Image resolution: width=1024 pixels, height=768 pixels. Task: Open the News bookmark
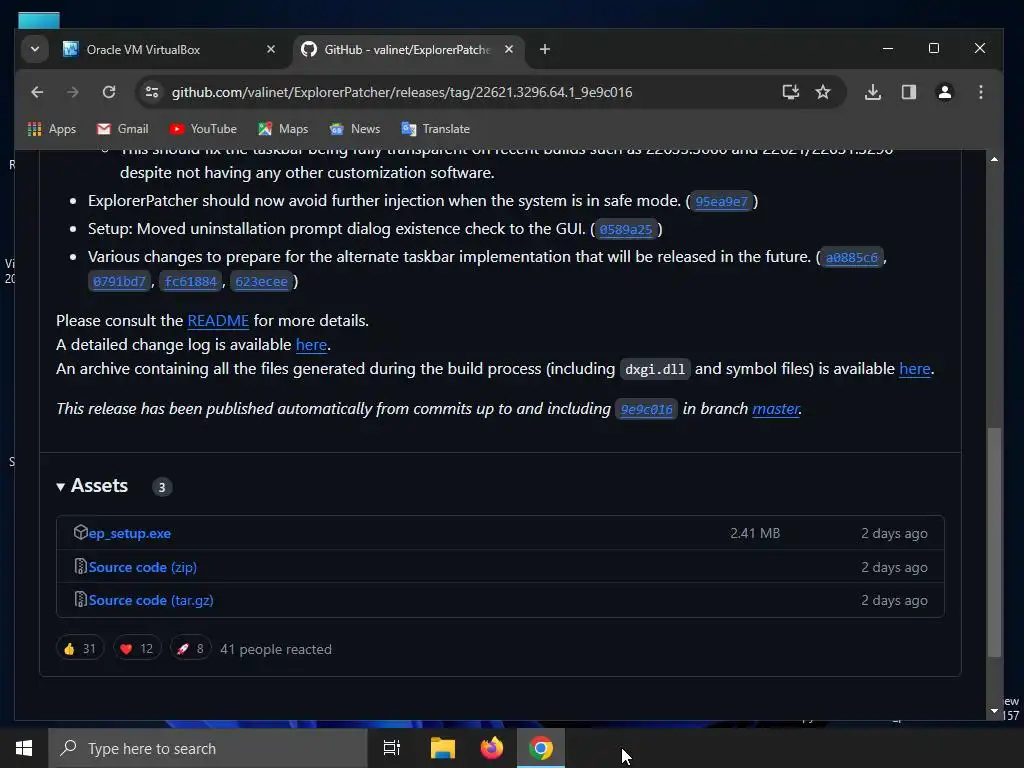click(x=355, y=129)
